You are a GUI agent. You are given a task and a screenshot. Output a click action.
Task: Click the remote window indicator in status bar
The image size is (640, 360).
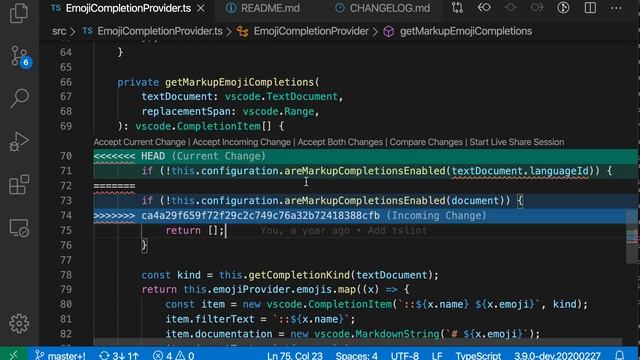[x=13, y=355]
